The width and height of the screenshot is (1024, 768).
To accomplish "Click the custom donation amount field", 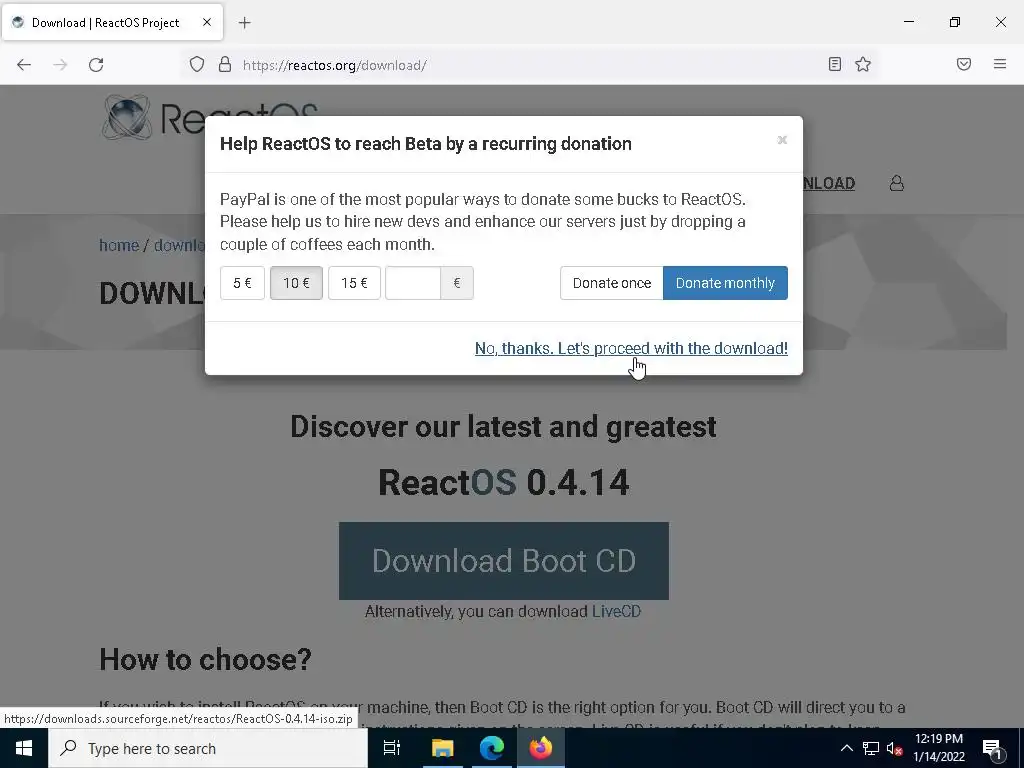I will (x=413, y=283).
